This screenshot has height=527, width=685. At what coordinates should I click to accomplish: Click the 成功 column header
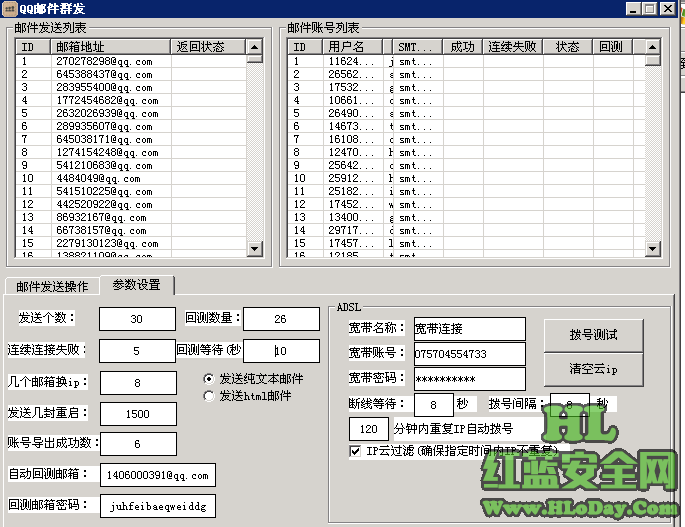coord(463,47)
